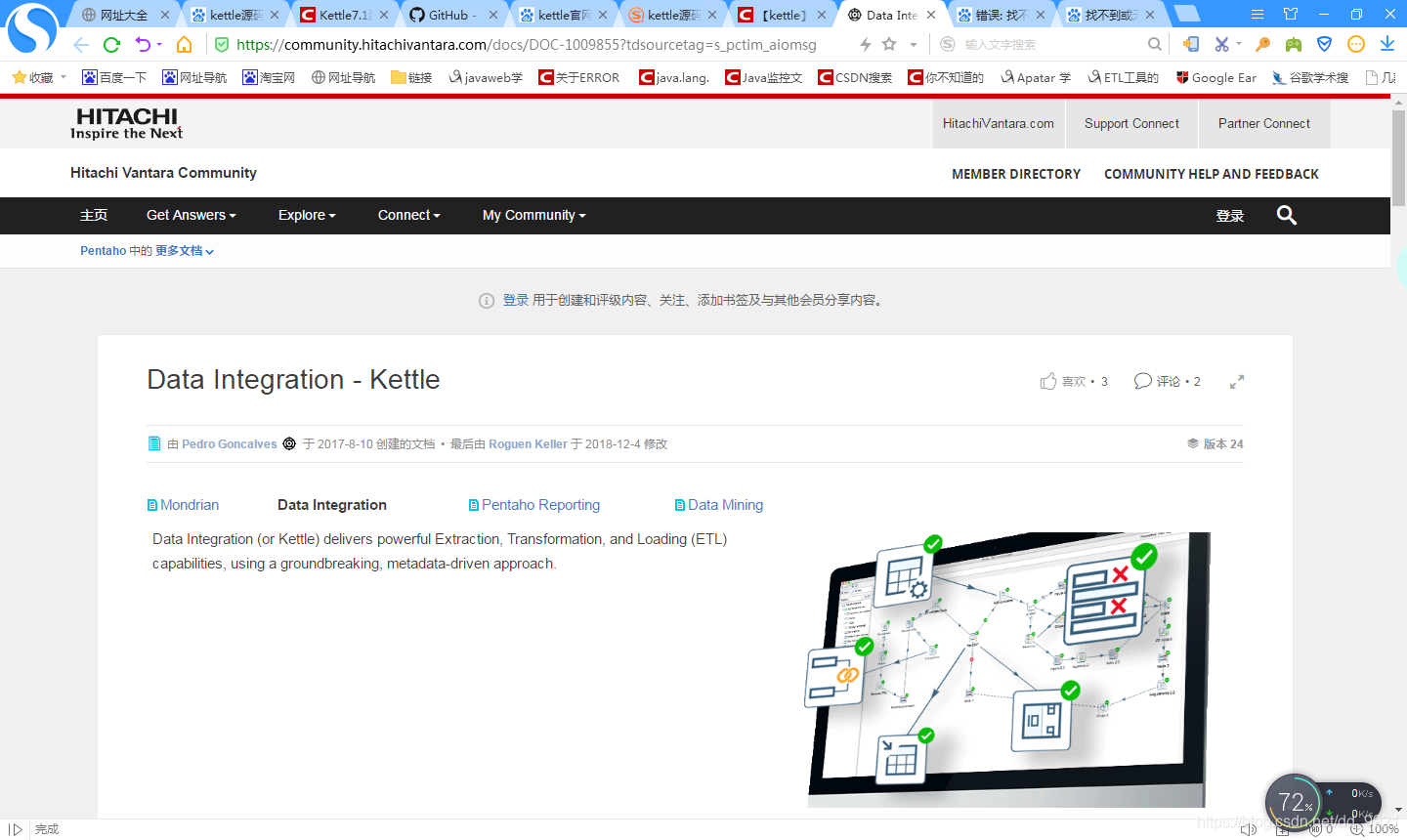Go back to the previous page

(x=81, y=44)
